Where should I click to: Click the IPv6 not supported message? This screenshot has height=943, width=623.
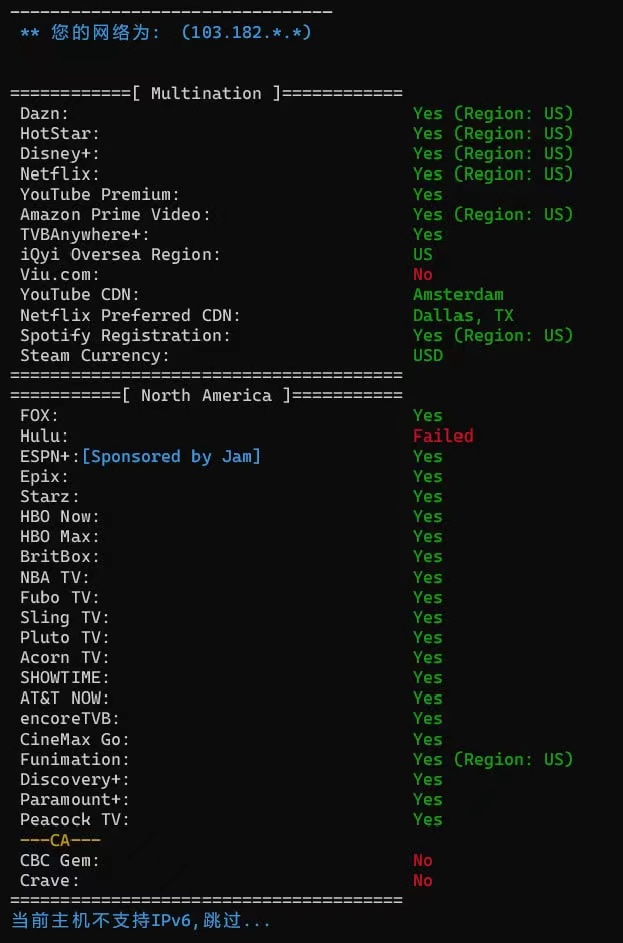point(141,920)
